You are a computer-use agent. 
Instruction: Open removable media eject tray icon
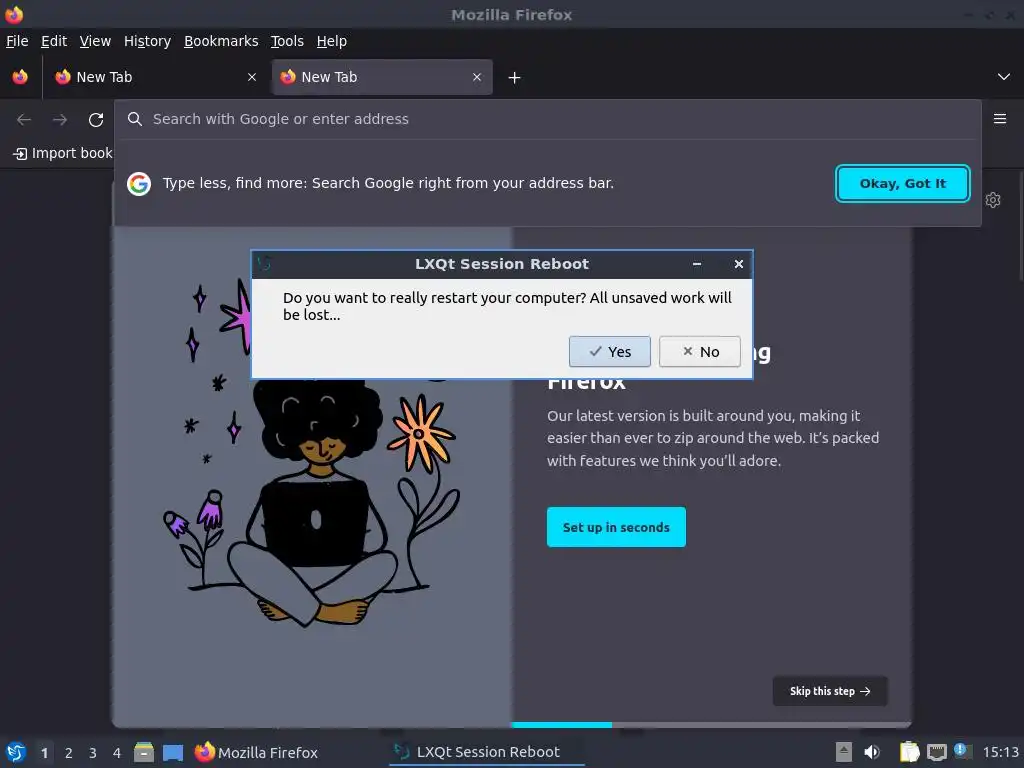(x=843, y=752)
